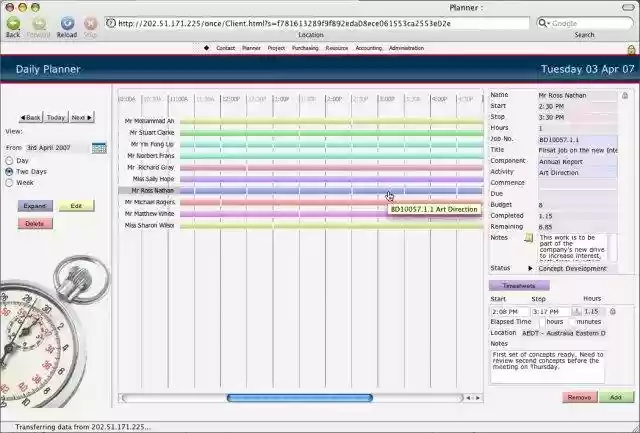
Task: Click the browser Reload icon
Action: click(x=67, y=23)
